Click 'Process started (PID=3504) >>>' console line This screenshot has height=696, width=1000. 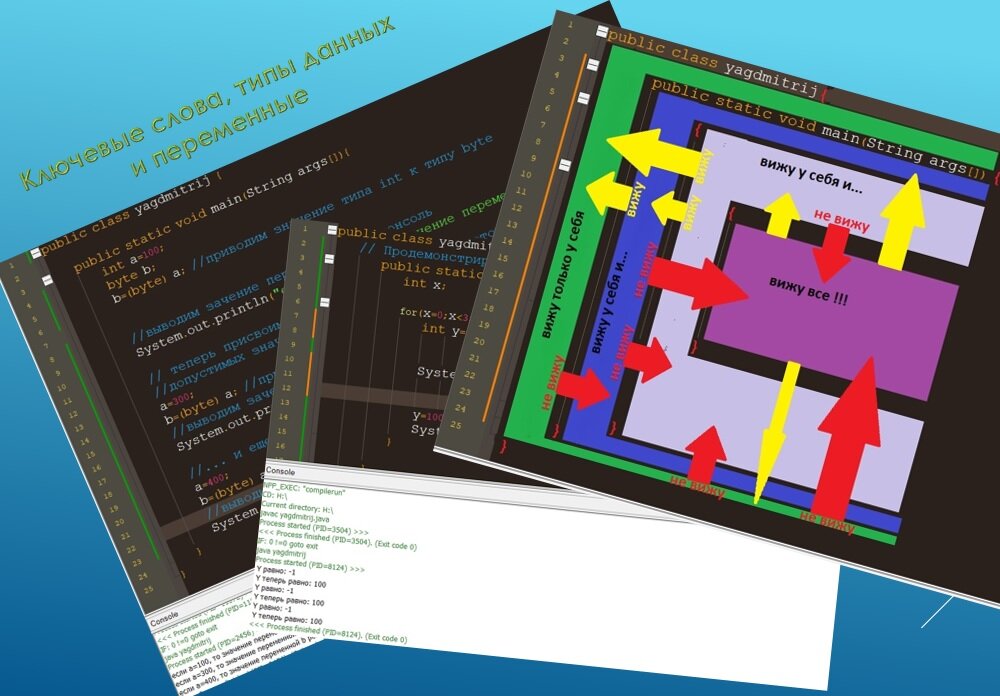tap(313, 529)
